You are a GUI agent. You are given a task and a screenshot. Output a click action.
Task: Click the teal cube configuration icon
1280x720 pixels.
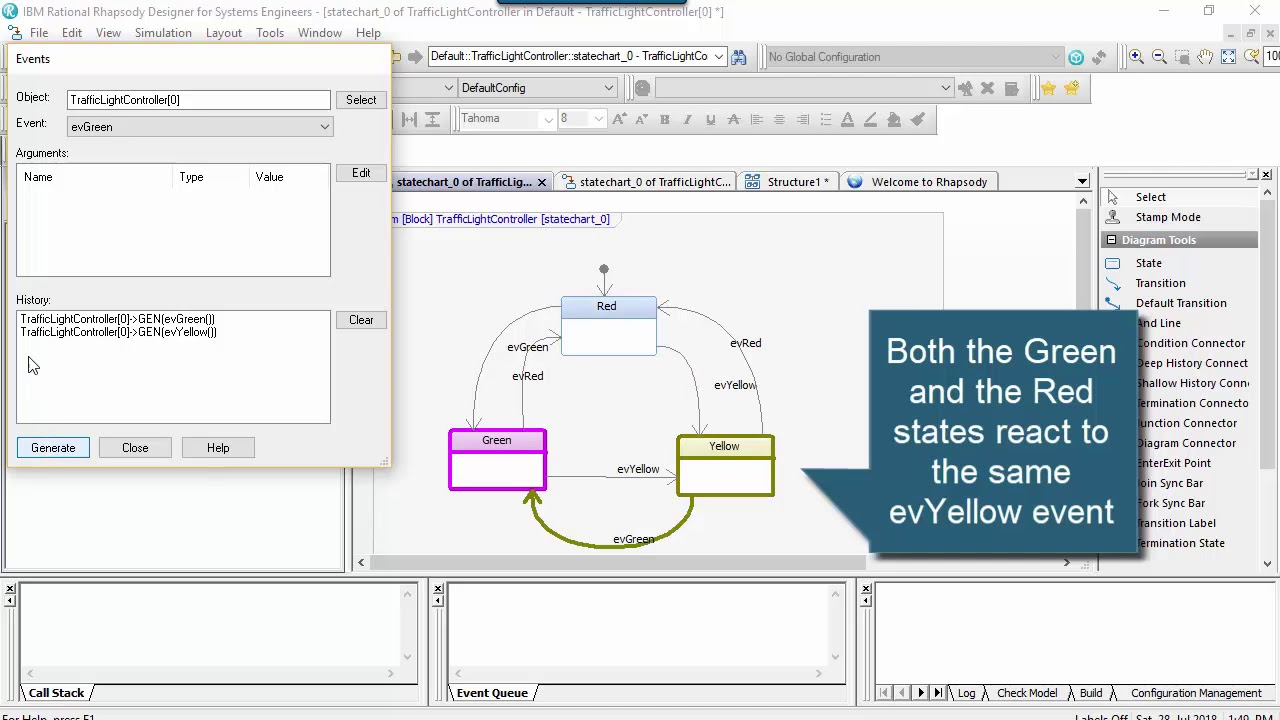tap(1076, 57)
